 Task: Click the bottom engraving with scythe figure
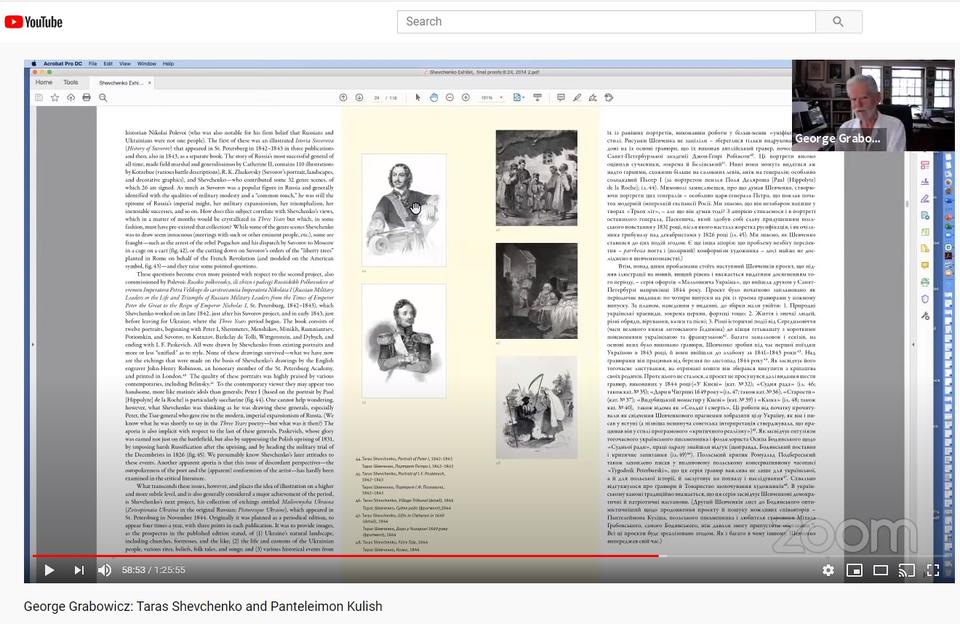536,408
